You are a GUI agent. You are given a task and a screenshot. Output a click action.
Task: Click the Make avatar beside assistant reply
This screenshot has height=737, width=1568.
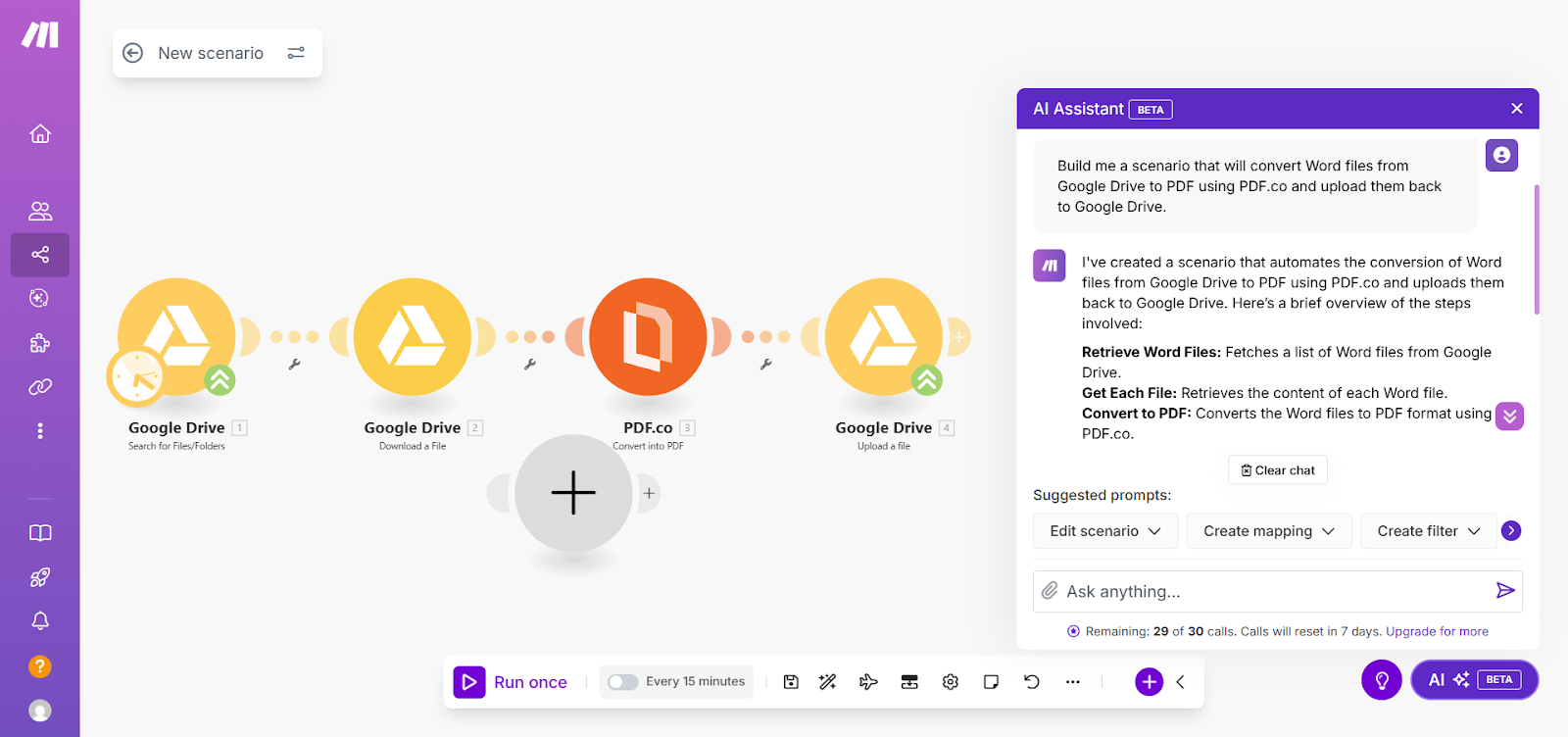click(x=1050, y=266)
